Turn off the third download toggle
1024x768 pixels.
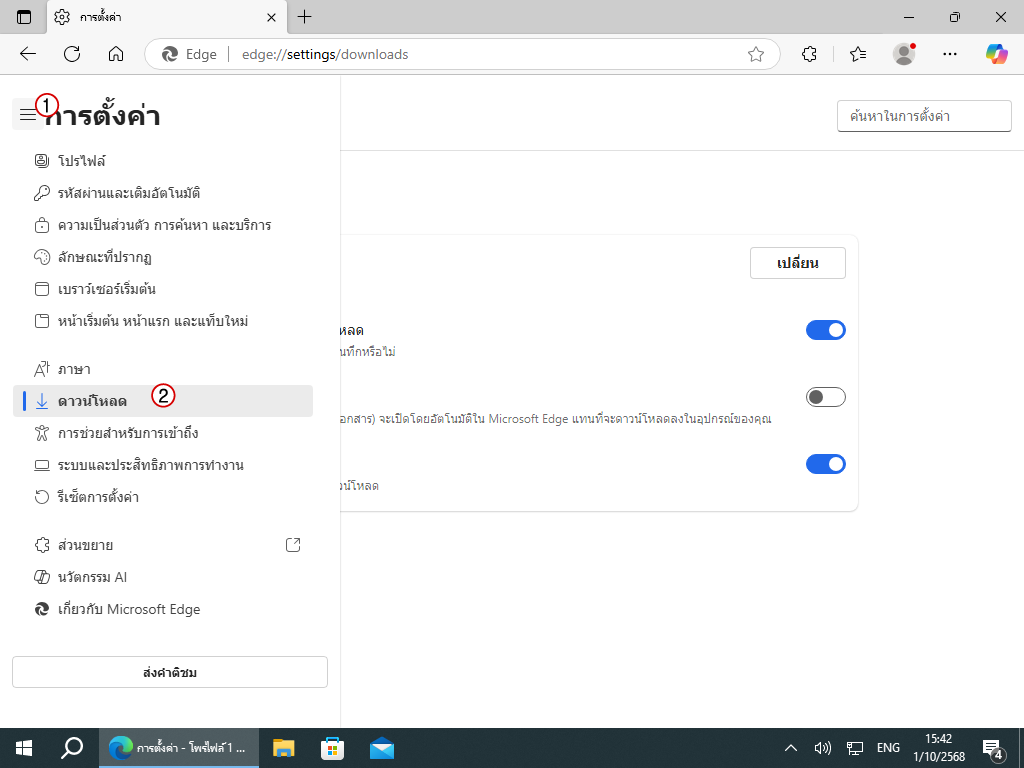[825, 464]
